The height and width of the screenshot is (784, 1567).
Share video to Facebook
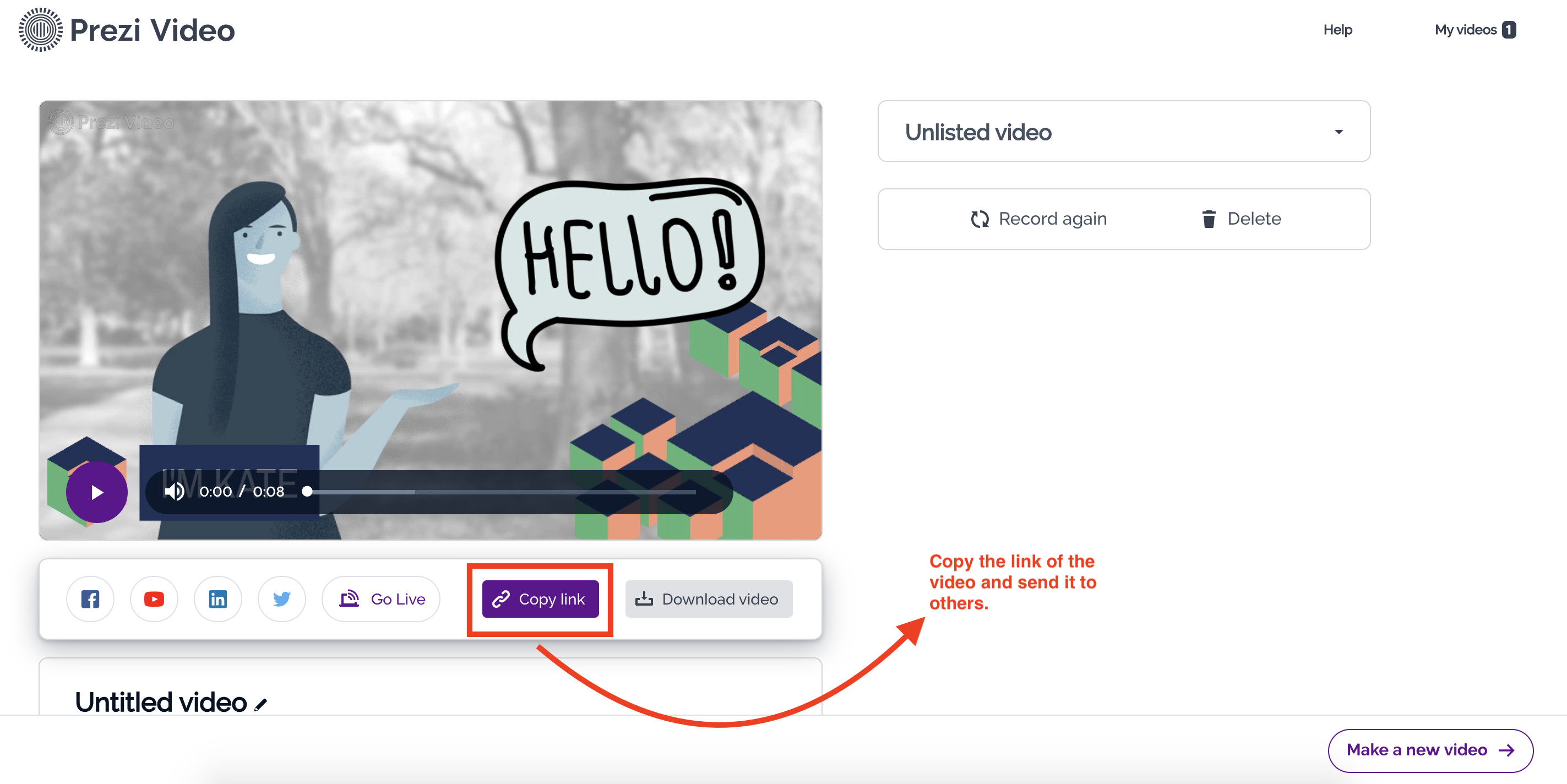click(x=90, y=599)
